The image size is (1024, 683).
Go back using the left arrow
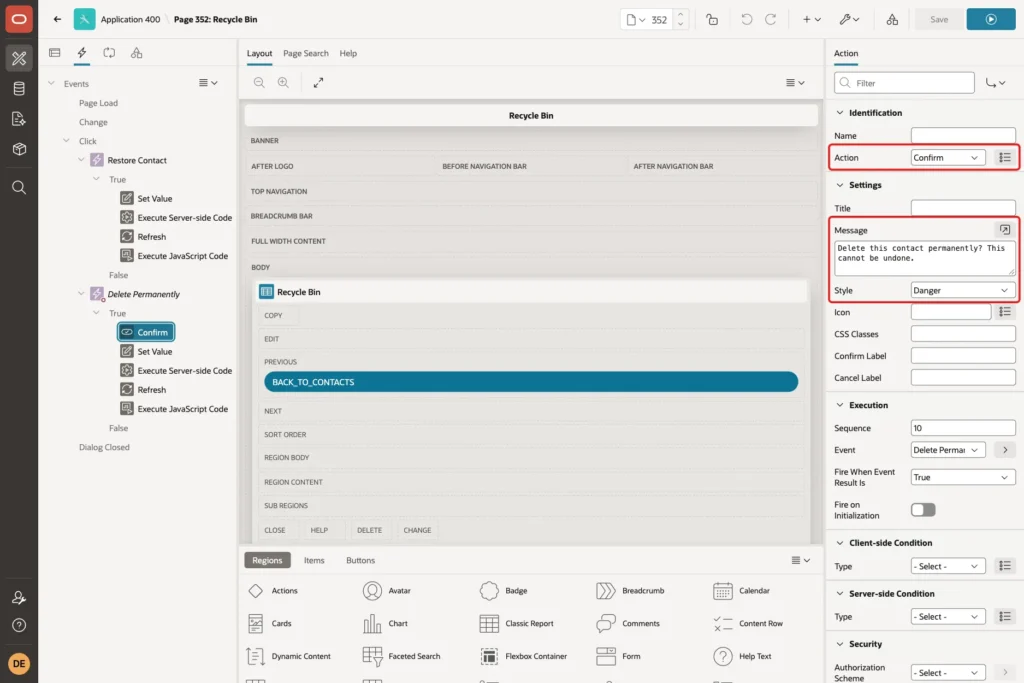point(57,19)
